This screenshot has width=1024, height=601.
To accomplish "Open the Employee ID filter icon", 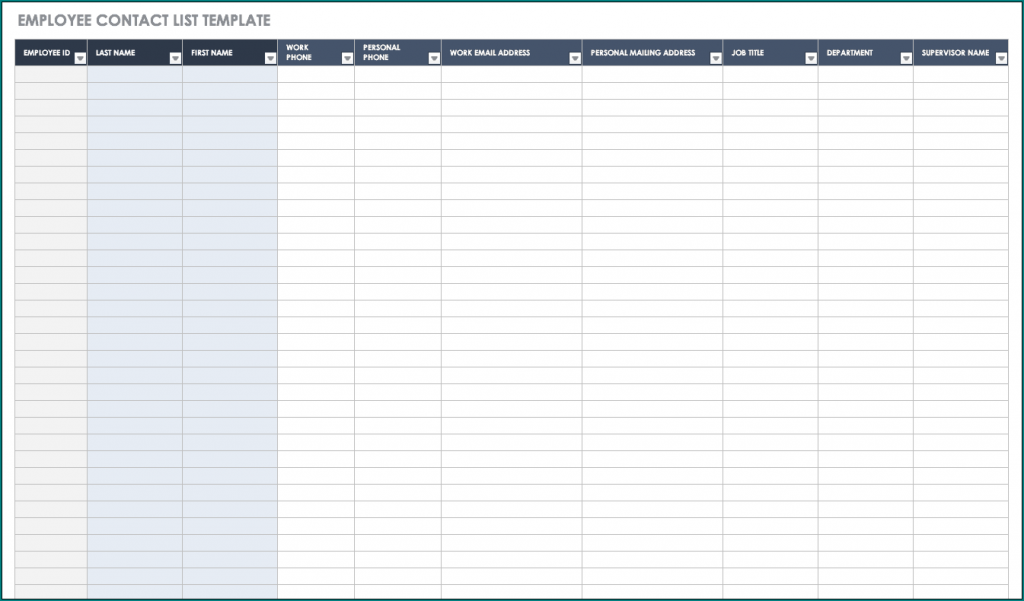I will (79, 58).
